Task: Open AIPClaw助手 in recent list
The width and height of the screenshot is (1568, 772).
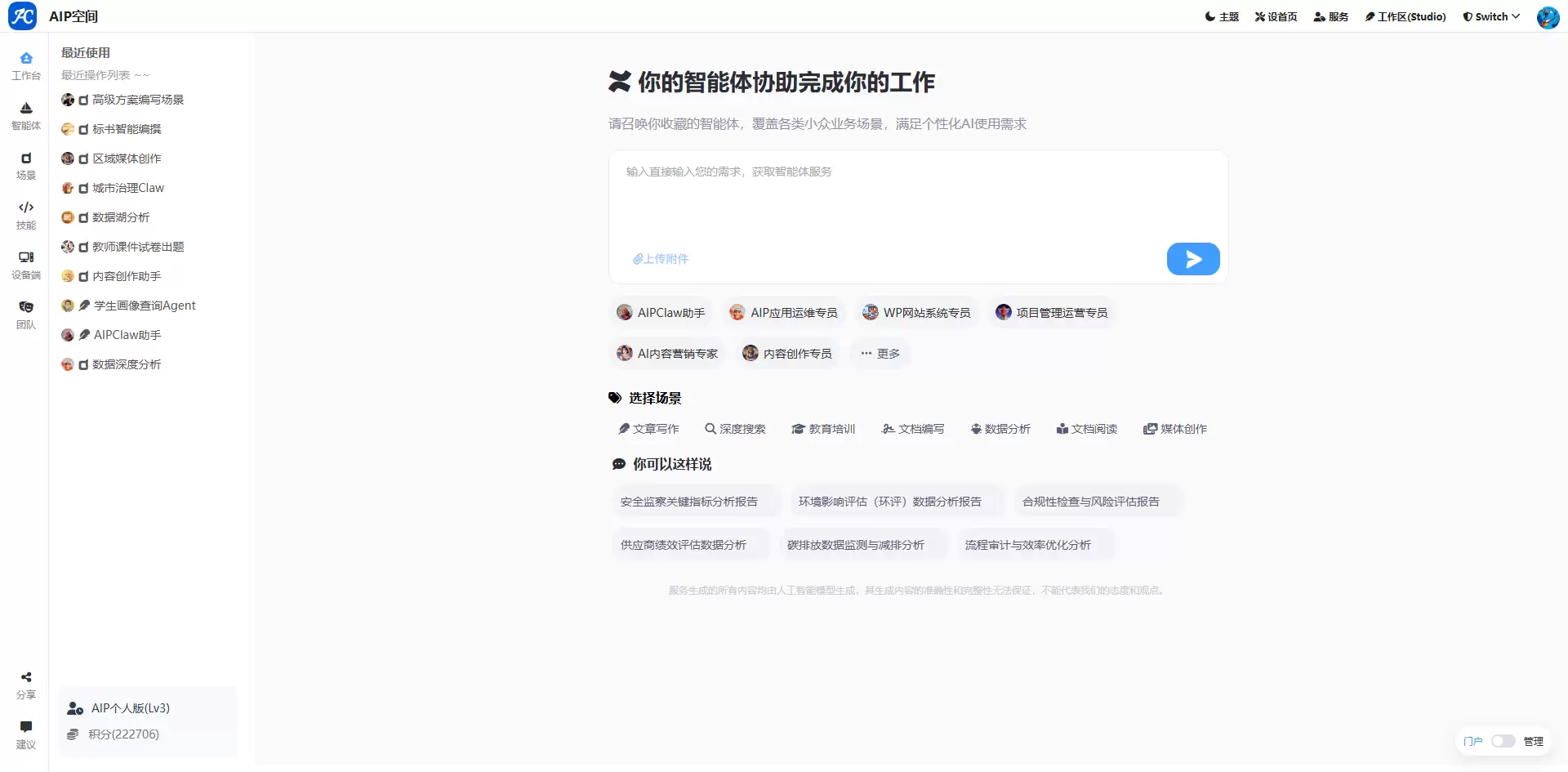Action: pyautogui.click(x=127, y=335)
